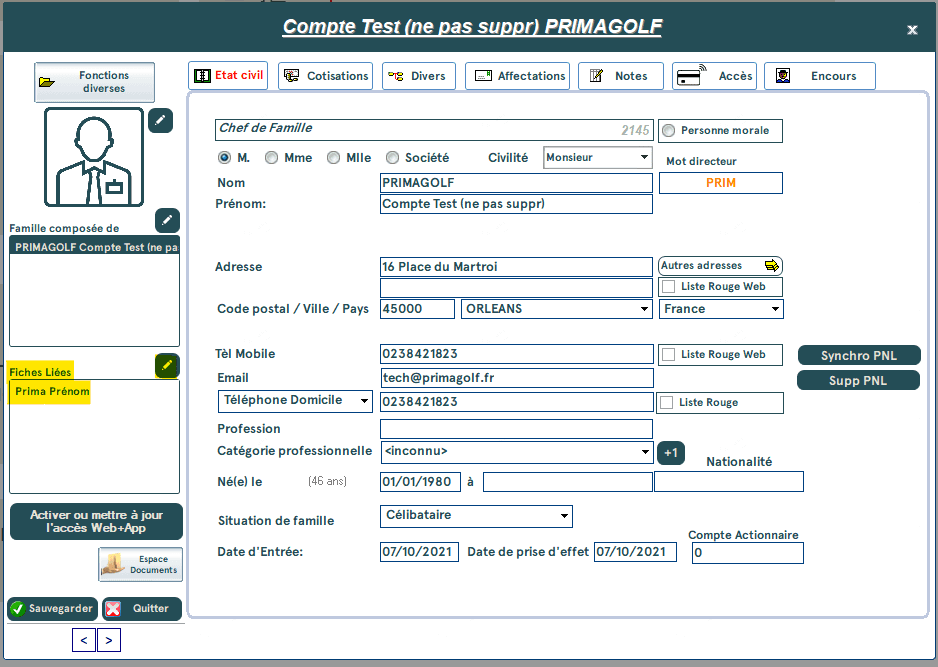Open the Fonctions diverses folder button
Viewport: 938px width, 667px height.
(95, 82)
